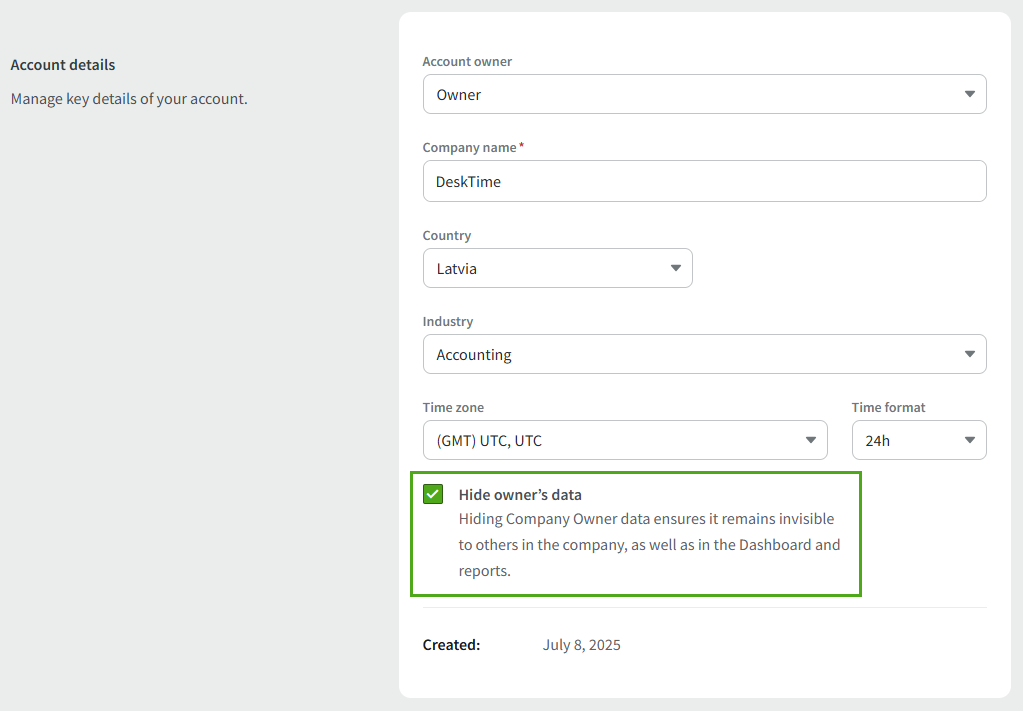Viewport: 1023px width, 711px height.
Task: Click the Country dropdown caret icon
Action: tap(675, 268)
